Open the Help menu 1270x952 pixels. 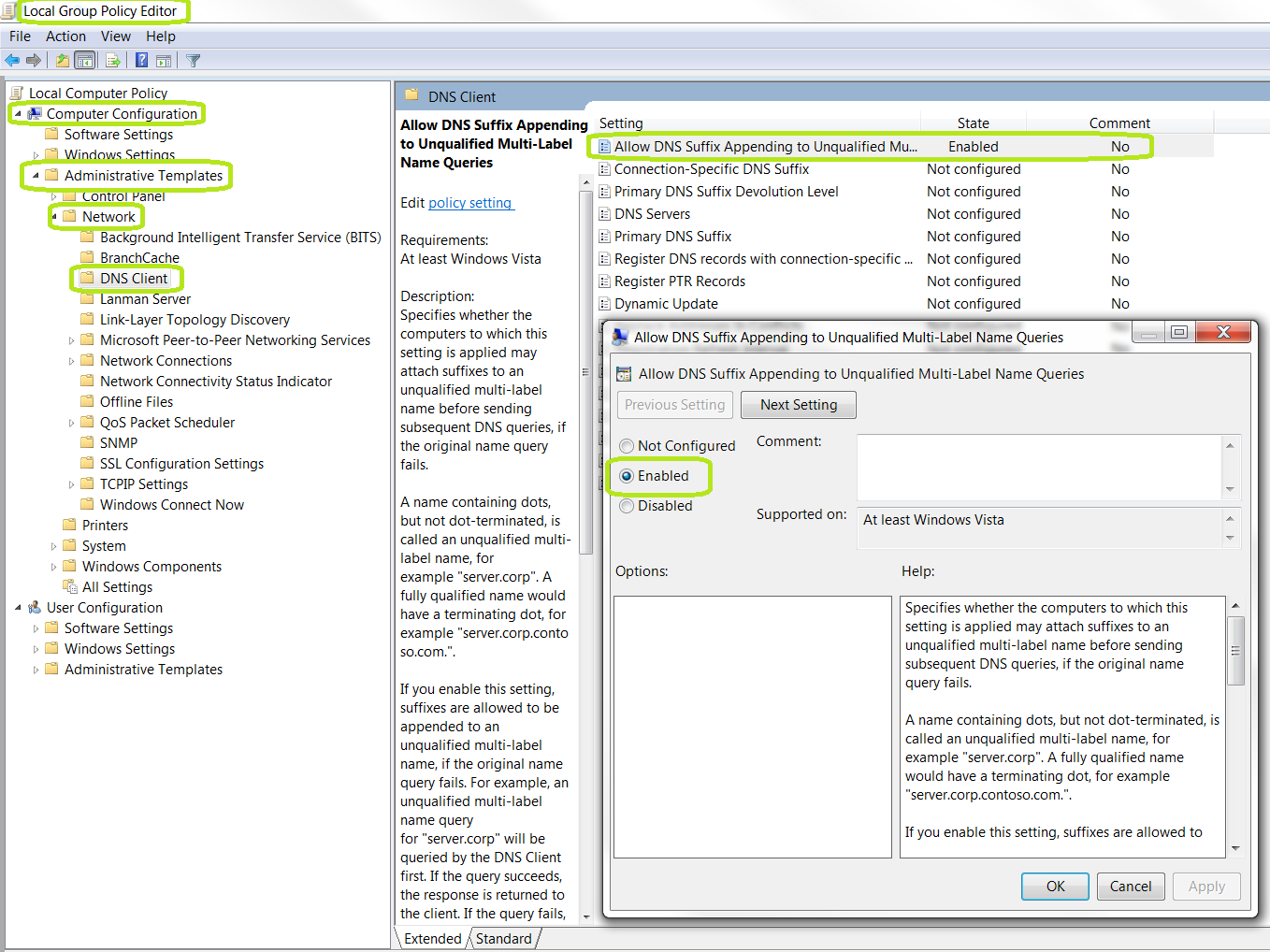(161, 36)
